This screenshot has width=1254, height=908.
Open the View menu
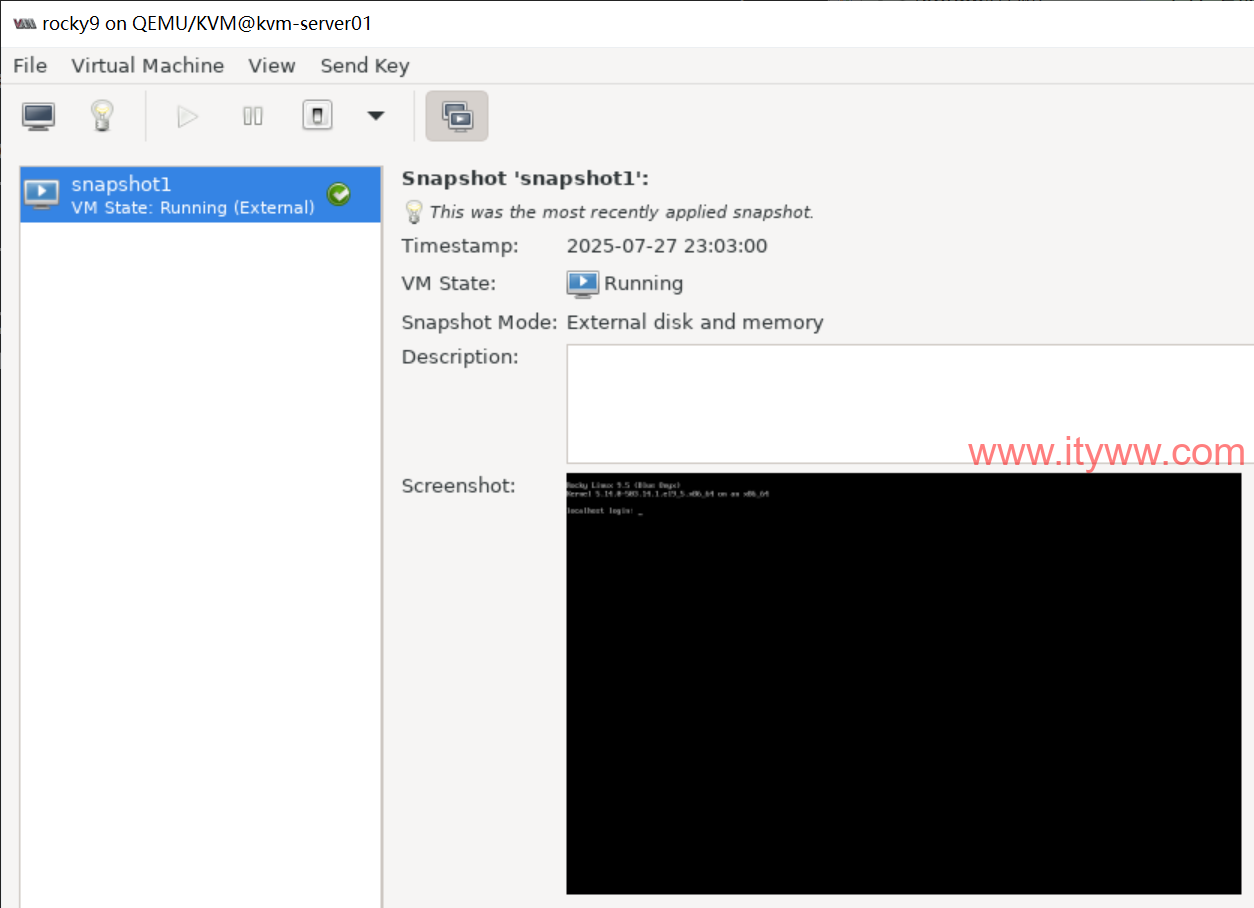pos(272,66)
